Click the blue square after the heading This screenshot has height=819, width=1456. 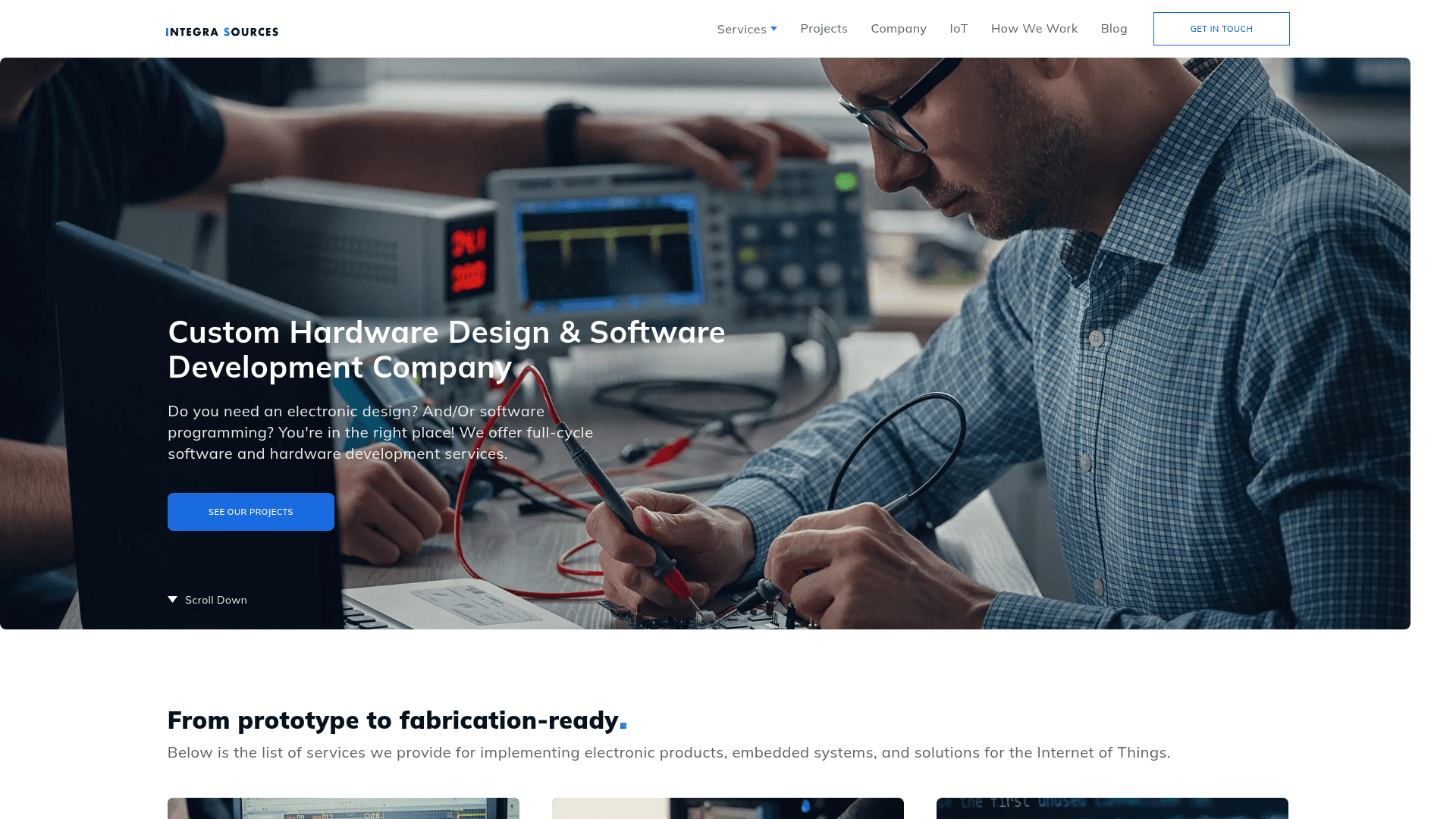point(623,726)
